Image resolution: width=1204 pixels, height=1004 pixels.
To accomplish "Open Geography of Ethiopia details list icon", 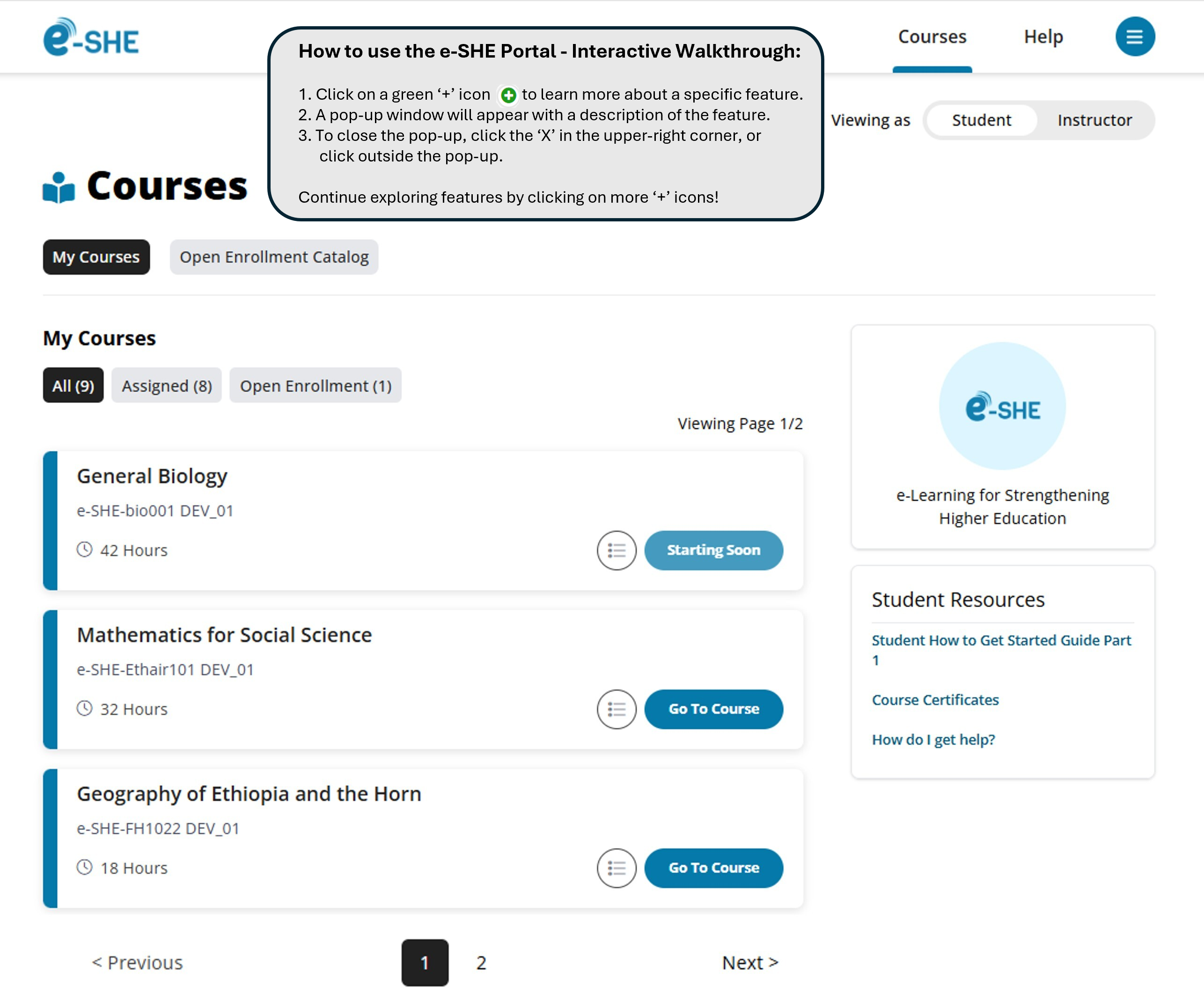I will [x=617, y=868].
